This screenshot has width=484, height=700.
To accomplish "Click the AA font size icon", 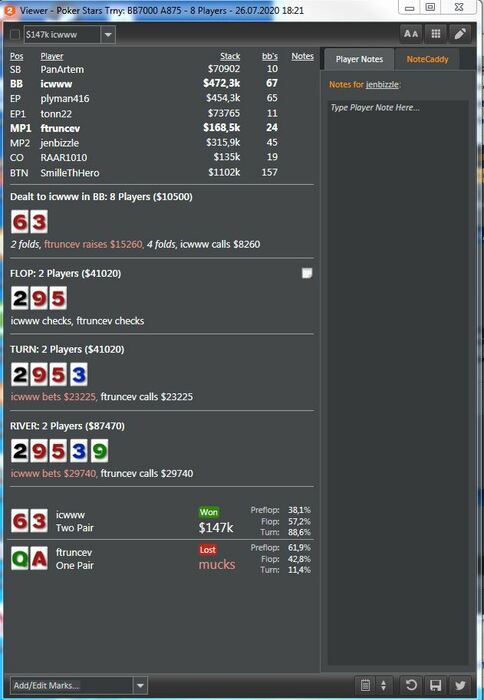I will tap(411, 34).
